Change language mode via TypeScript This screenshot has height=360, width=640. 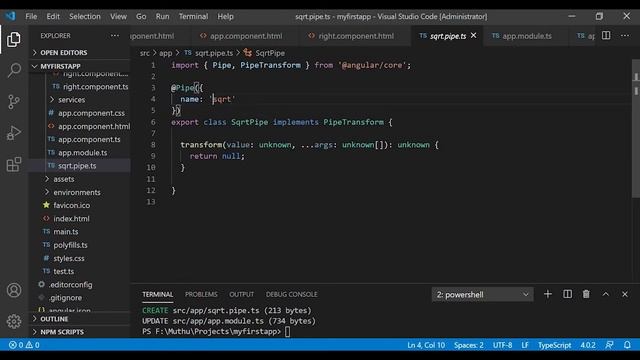[554, 345]
